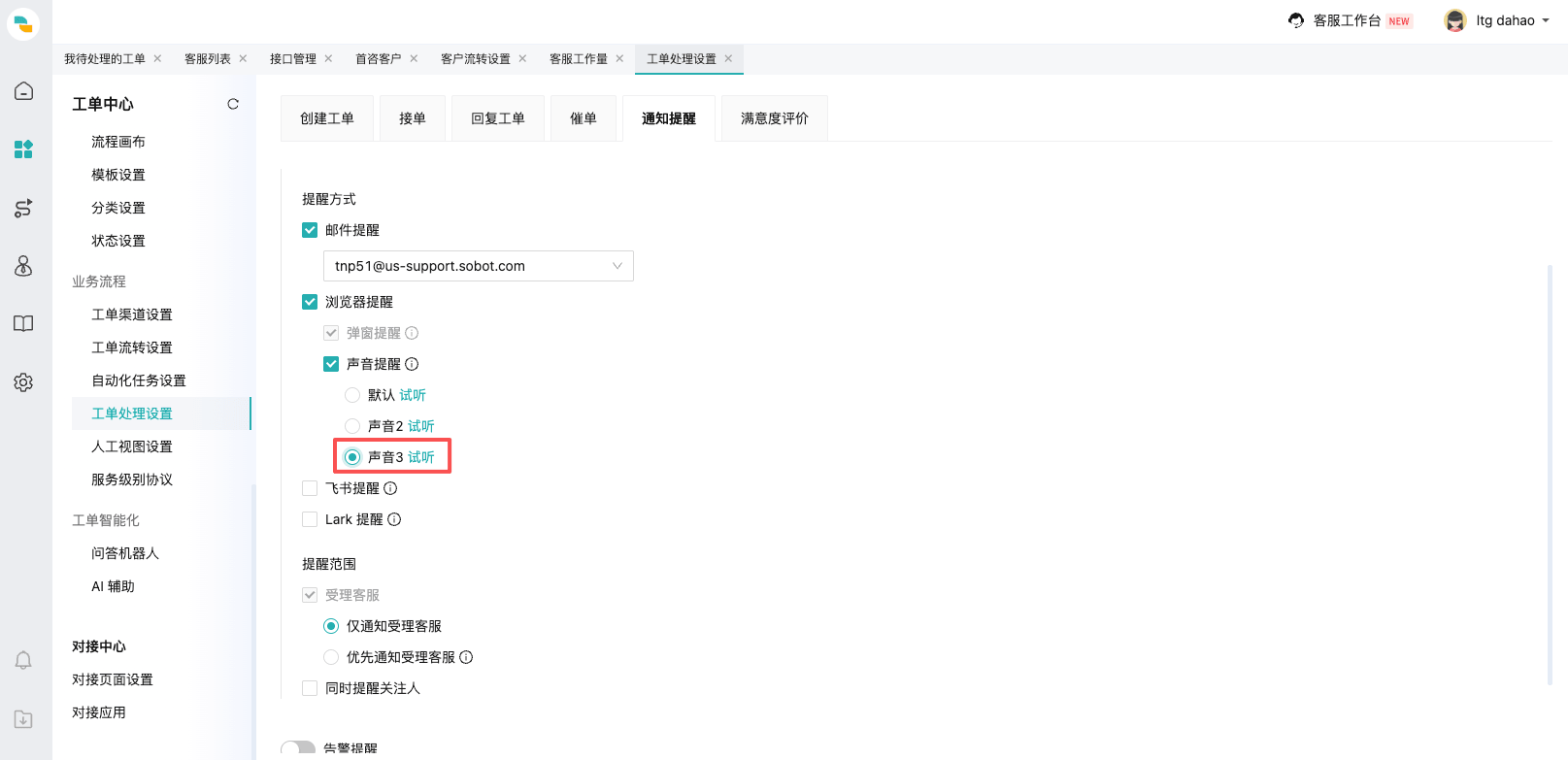The width and height of the screenshot is (1568, 760).
Task: Enable the Lark 提醒 checkbox
Action: [x=310, y=519]
